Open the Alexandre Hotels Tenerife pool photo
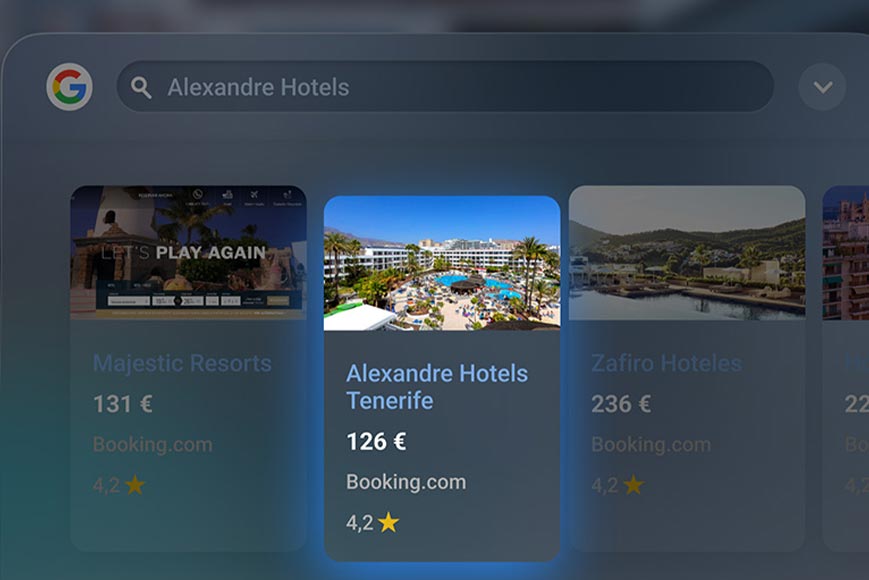Viewport: 869px width, 580px height. click(442, 263)
